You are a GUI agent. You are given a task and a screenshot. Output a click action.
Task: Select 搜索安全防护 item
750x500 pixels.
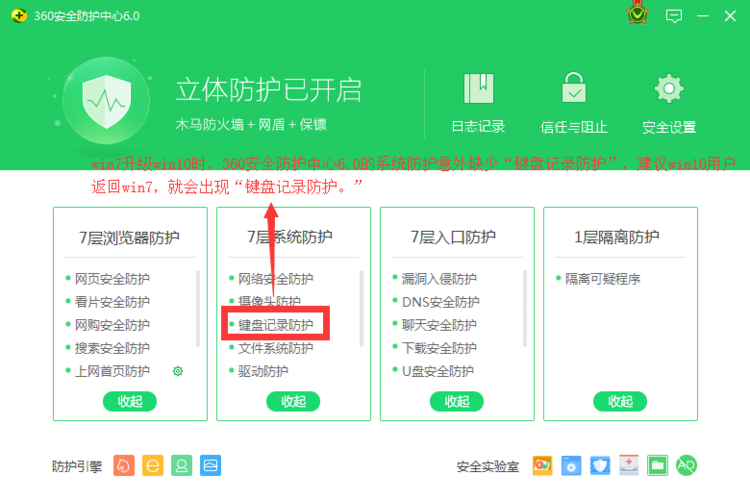pyautogui.click(x=112, y=348)
